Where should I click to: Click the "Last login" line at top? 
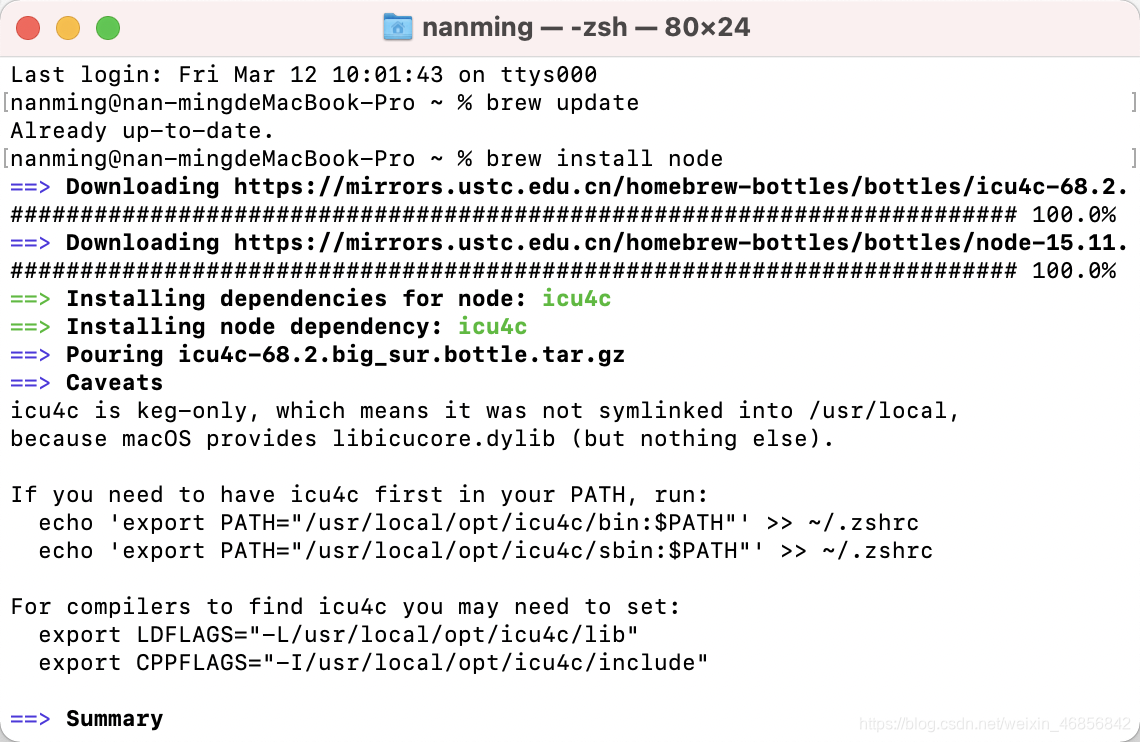tap(303, 75)
